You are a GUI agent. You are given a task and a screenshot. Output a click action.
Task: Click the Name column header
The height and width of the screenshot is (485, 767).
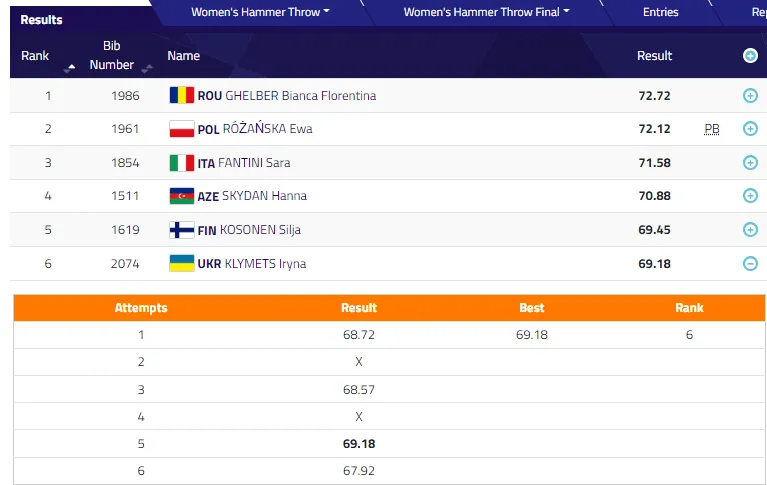183,56
